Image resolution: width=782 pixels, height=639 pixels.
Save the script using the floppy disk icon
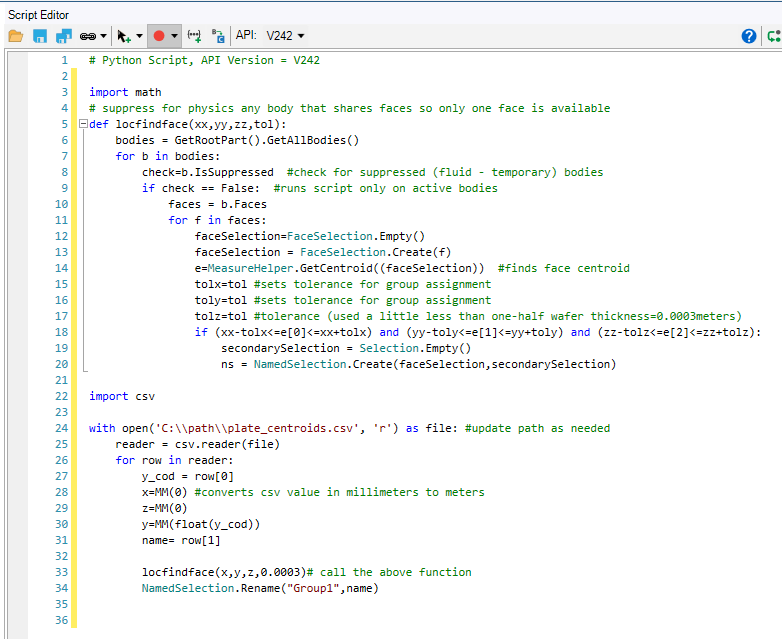point(40,36)
